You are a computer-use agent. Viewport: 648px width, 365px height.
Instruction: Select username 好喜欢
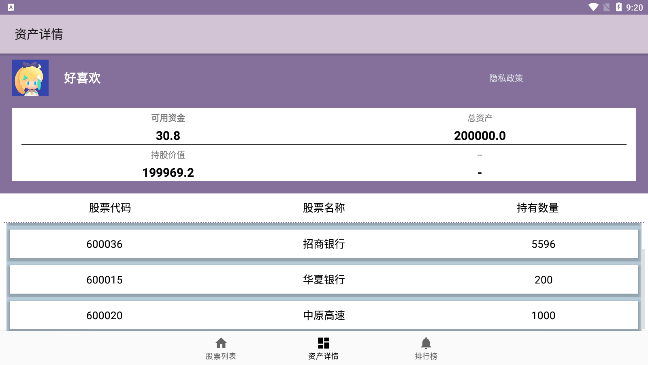(x=82, y=78)
